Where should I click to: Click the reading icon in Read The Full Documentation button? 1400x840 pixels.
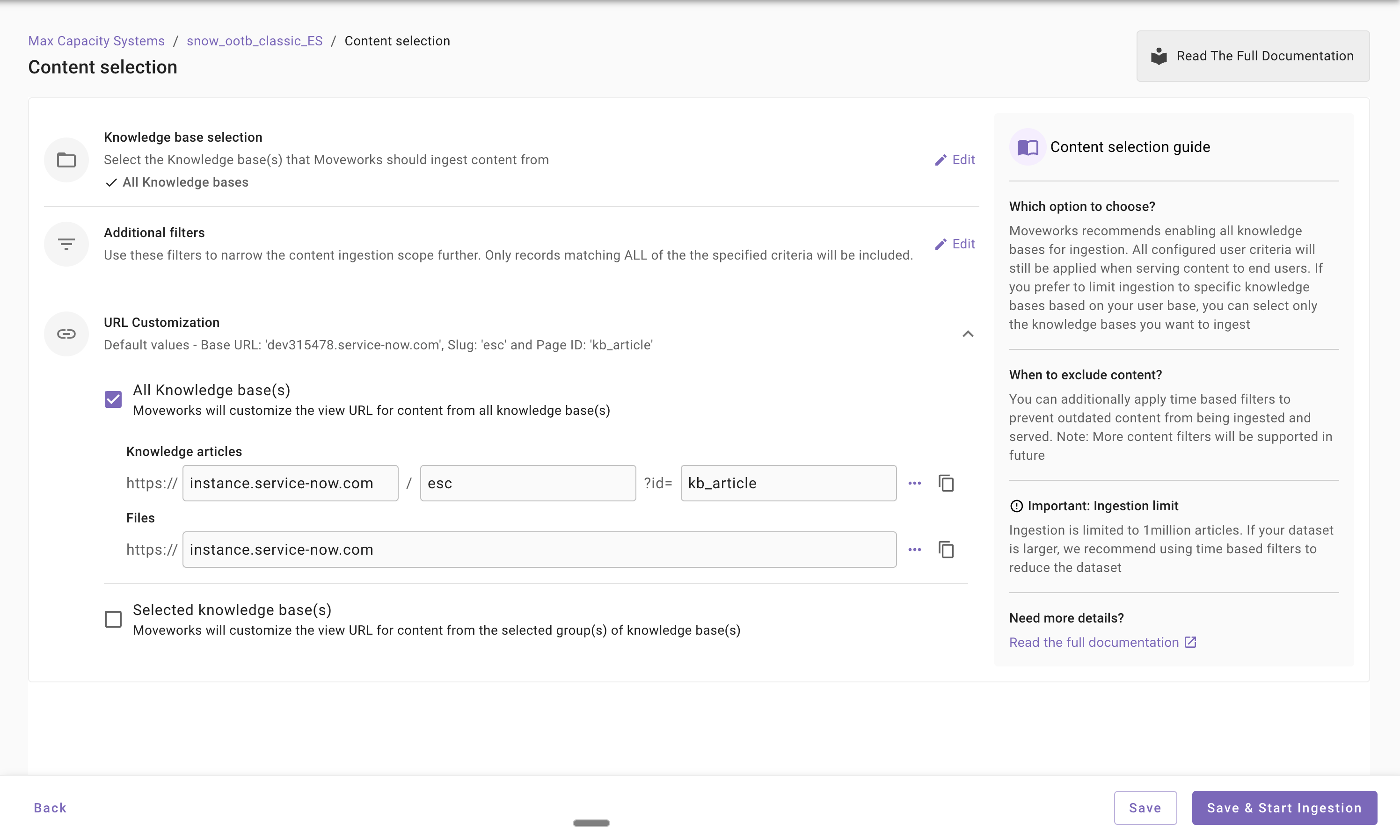(1159, 56)
